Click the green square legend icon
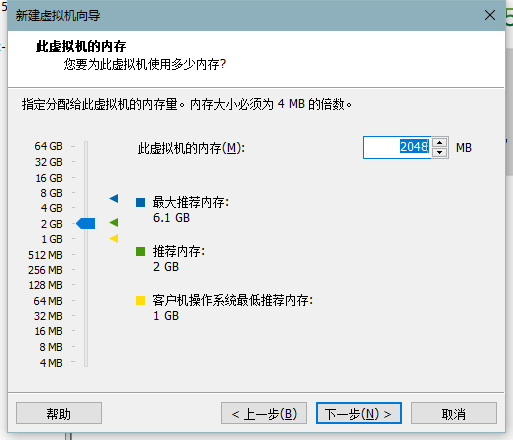The width and height of the screenshot is (513, 440). pyautogui.click(x=140, y=251)
